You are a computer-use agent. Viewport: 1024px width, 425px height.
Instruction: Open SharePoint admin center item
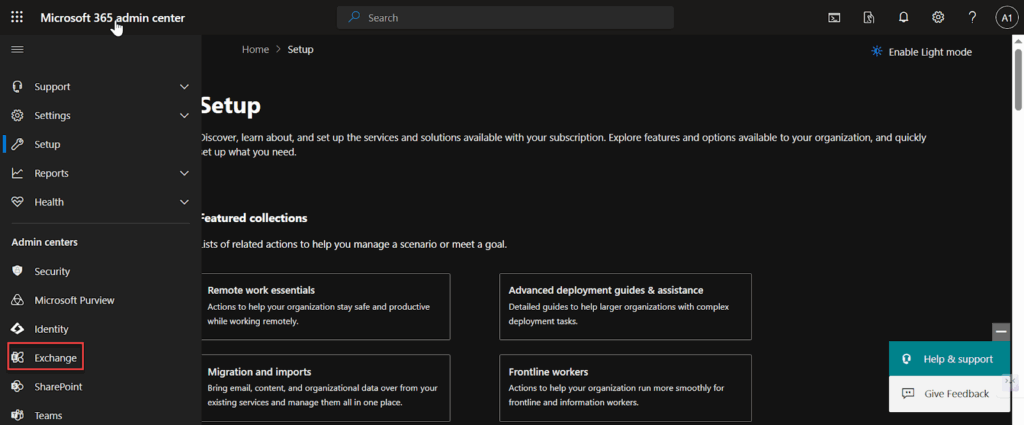(x=58, y=386)
